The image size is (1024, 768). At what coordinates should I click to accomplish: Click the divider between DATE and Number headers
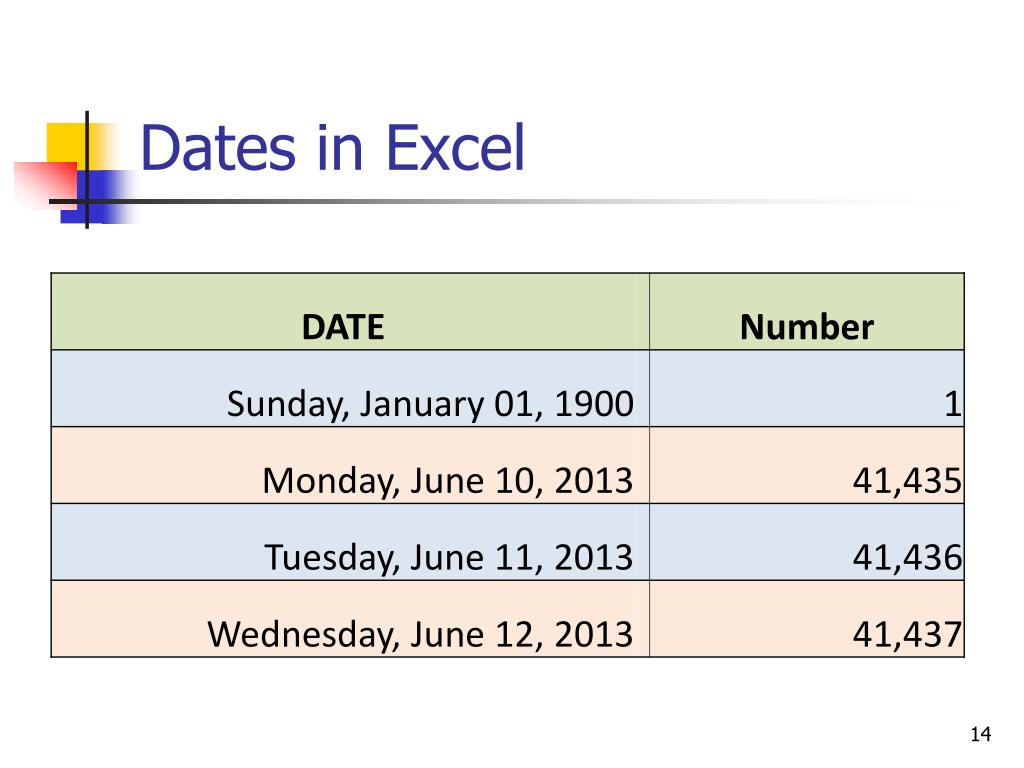tap(649, 312)
